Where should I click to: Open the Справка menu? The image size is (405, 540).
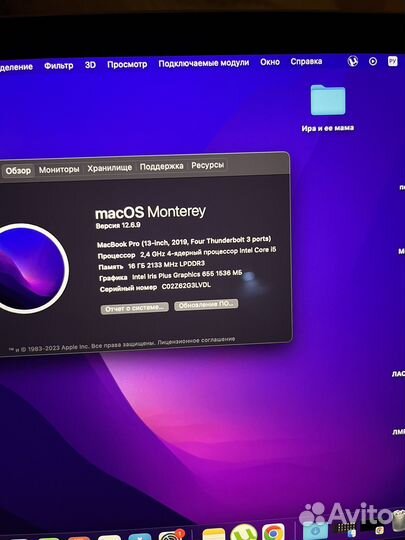(306, 61)
